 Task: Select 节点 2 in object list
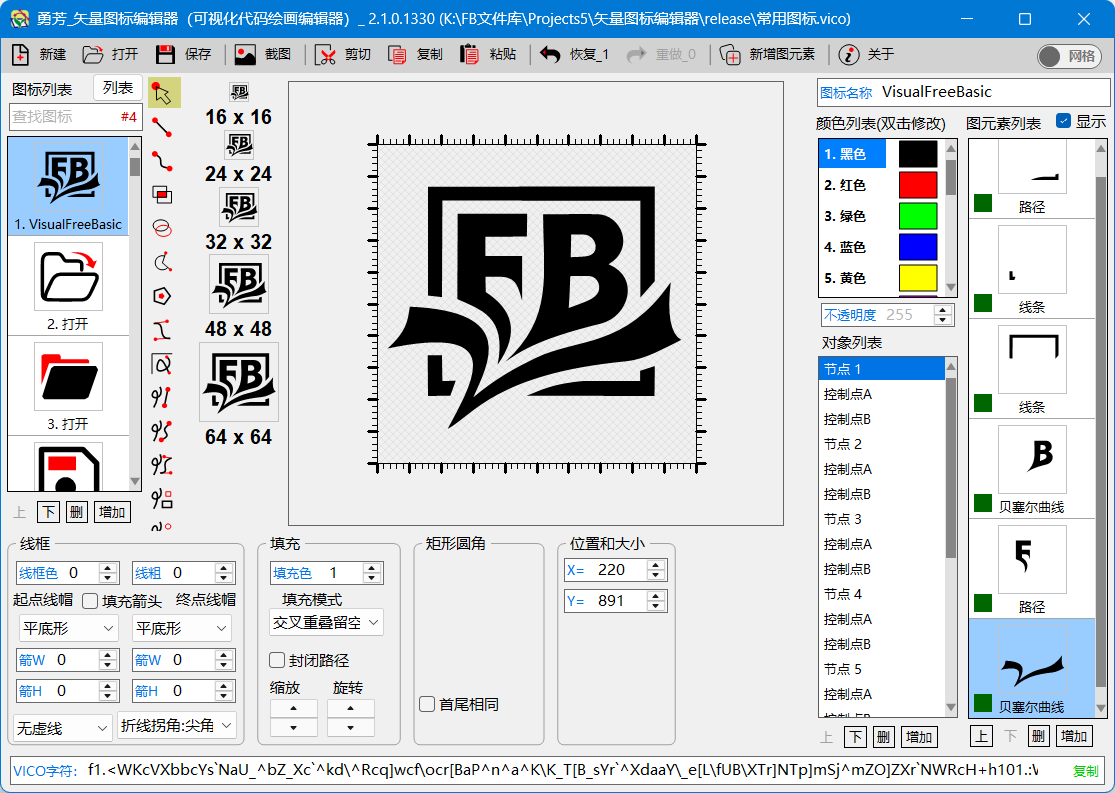click(x=843, y=444)
